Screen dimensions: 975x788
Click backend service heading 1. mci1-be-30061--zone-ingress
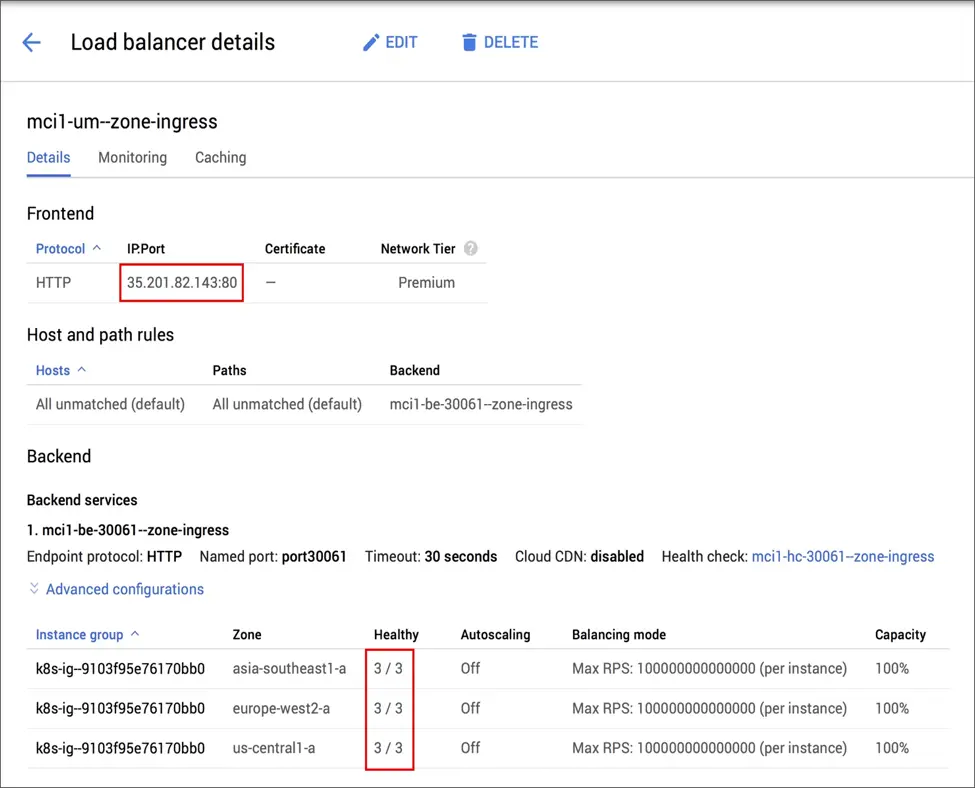click(127, 531)
